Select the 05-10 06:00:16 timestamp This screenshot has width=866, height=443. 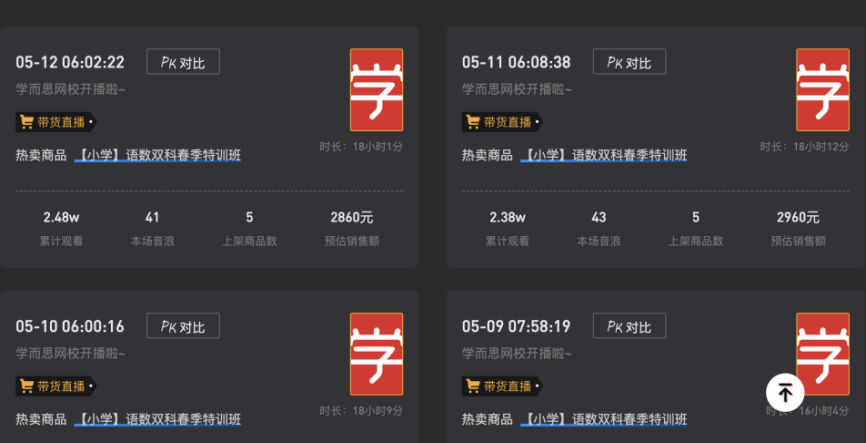pos(70,326)
